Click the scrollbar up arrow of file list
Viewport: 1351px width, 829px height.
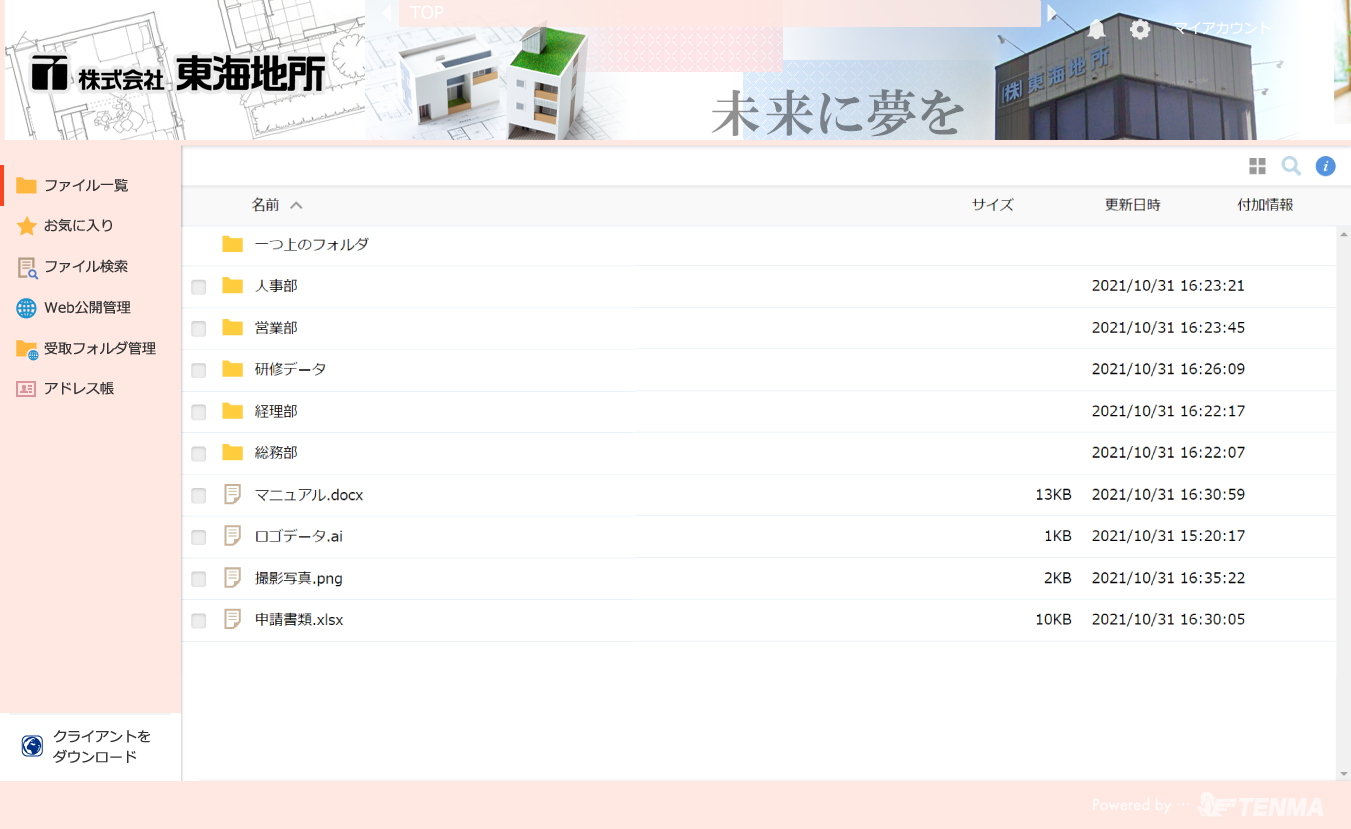click(1343, 233)
